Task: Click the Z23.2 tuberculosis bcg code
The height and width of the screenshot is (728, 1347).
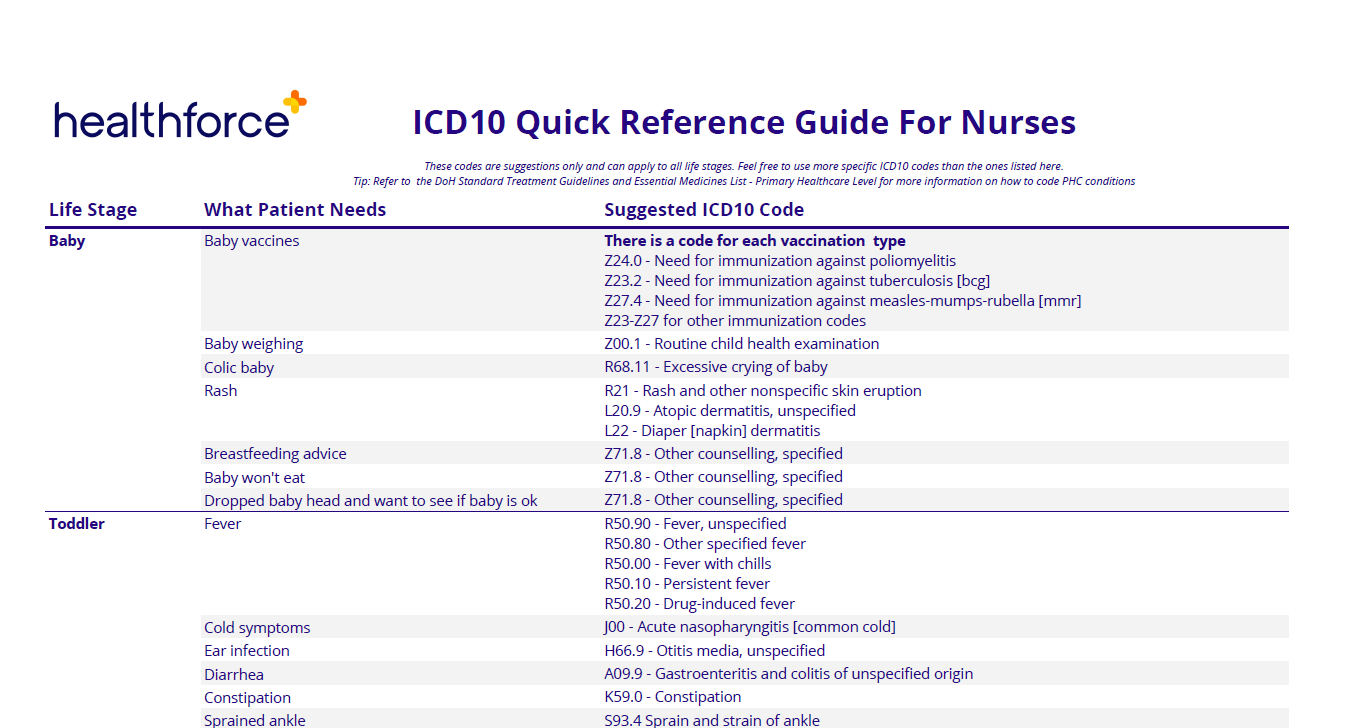Action: point(796,280)
